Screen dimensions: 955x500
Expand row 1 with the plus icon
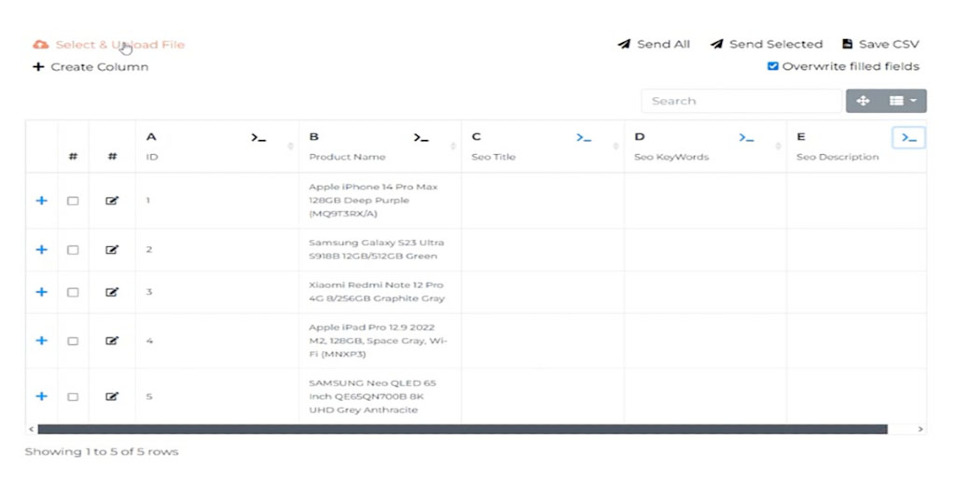41,200
